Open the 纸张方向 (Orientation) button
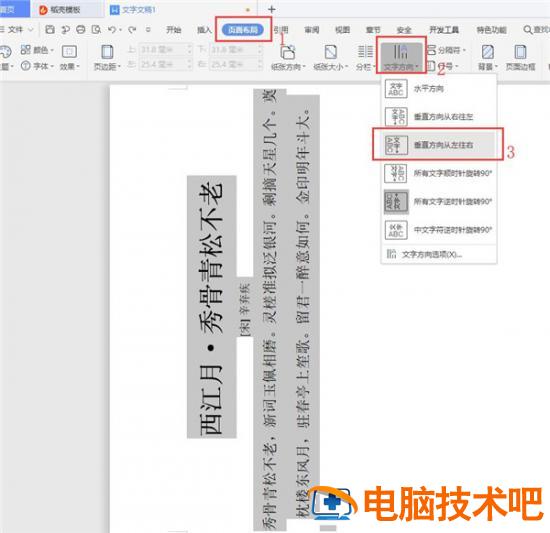This screenshot has width=550, height=533. coord(288,57)
